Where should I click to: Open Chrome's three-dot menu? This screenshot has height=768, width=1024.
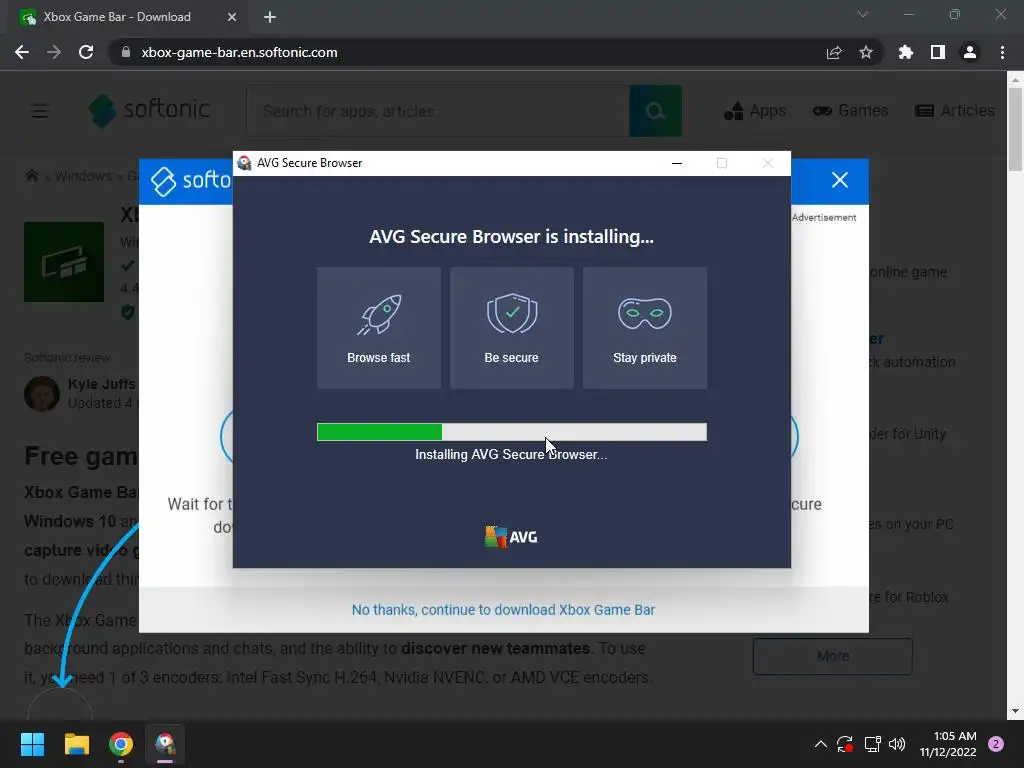click(1002, 52)
